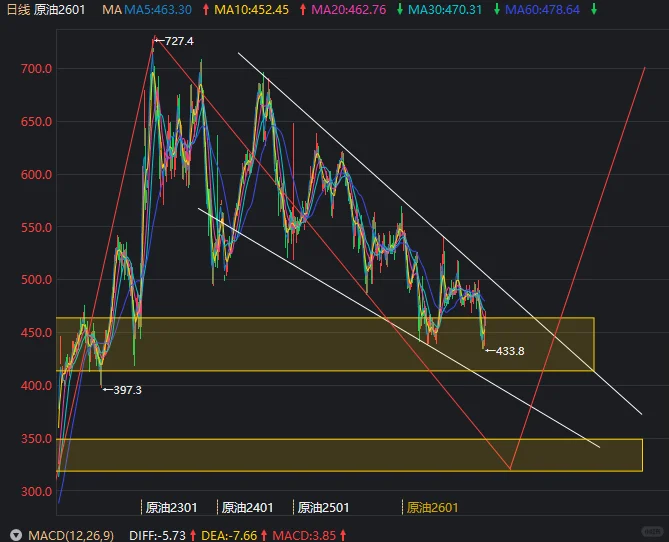Click the 原油2401 contract marker
Image resolution: width=669 pixels, height=542 pixels.
click(x=247, y=507)
